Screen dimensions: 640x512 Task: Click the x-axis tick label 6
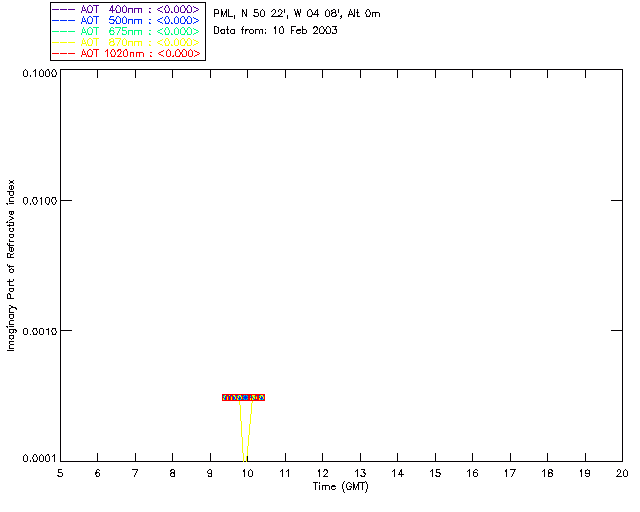[98, 473]
